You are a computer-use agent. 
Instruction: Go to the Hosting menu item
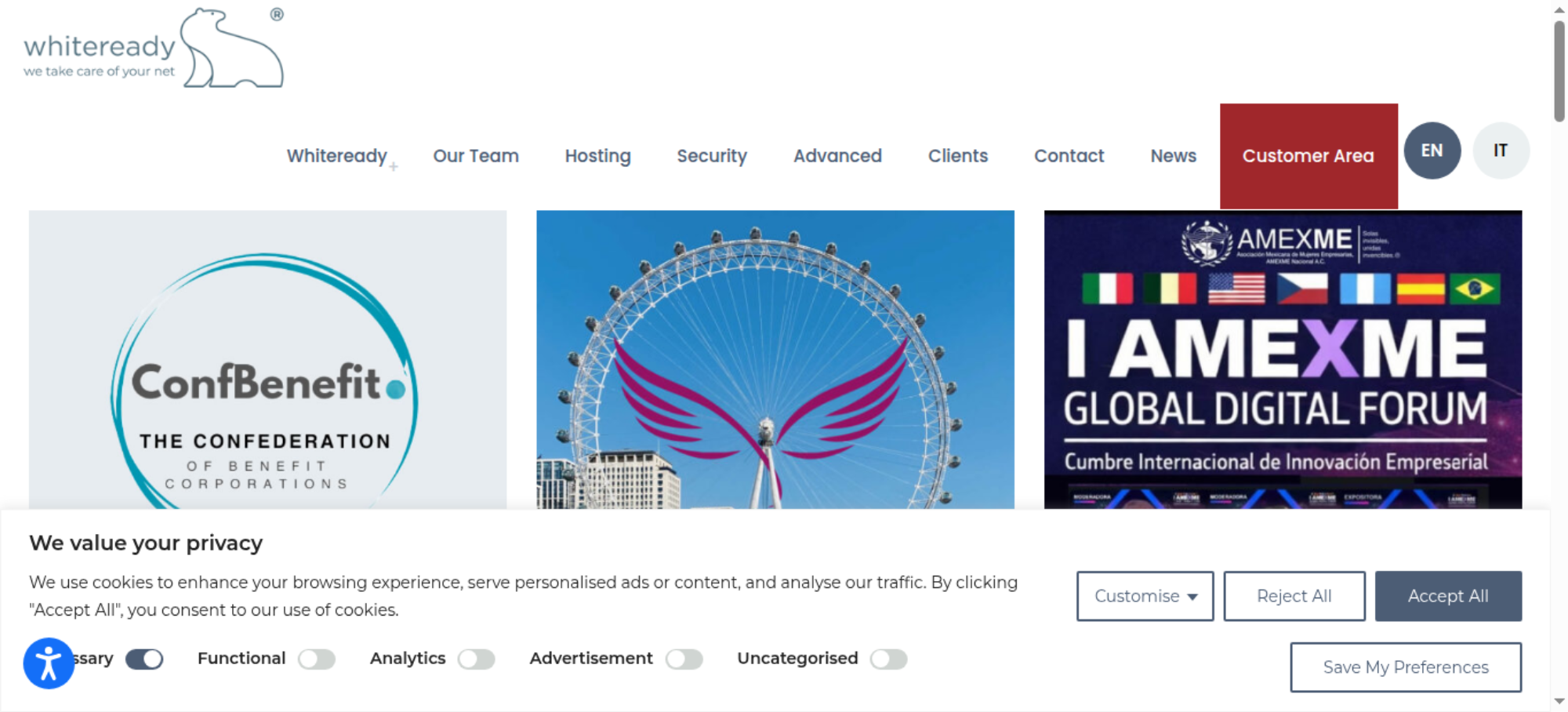pos(598,156)
